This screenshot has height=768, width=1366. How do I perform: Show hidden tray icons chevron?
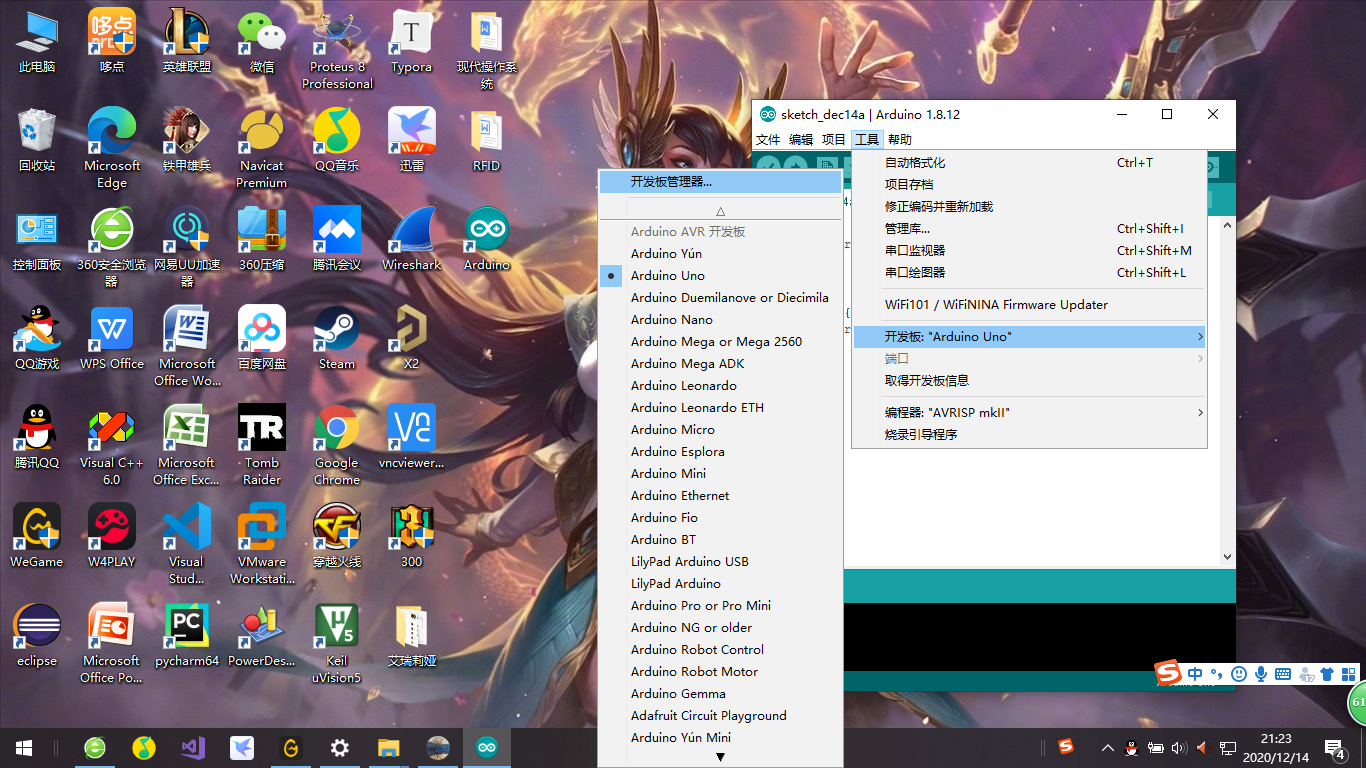click(1107, 747)
